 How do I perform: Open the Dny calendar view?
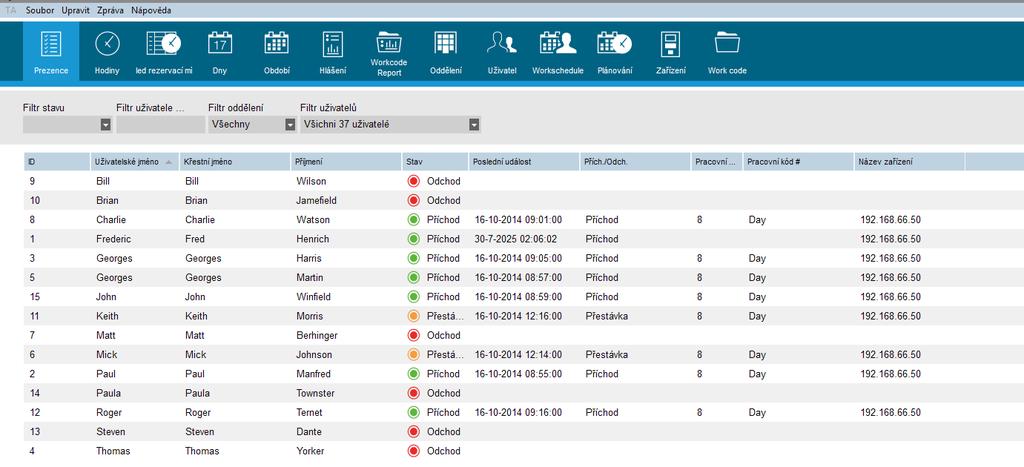220,52
